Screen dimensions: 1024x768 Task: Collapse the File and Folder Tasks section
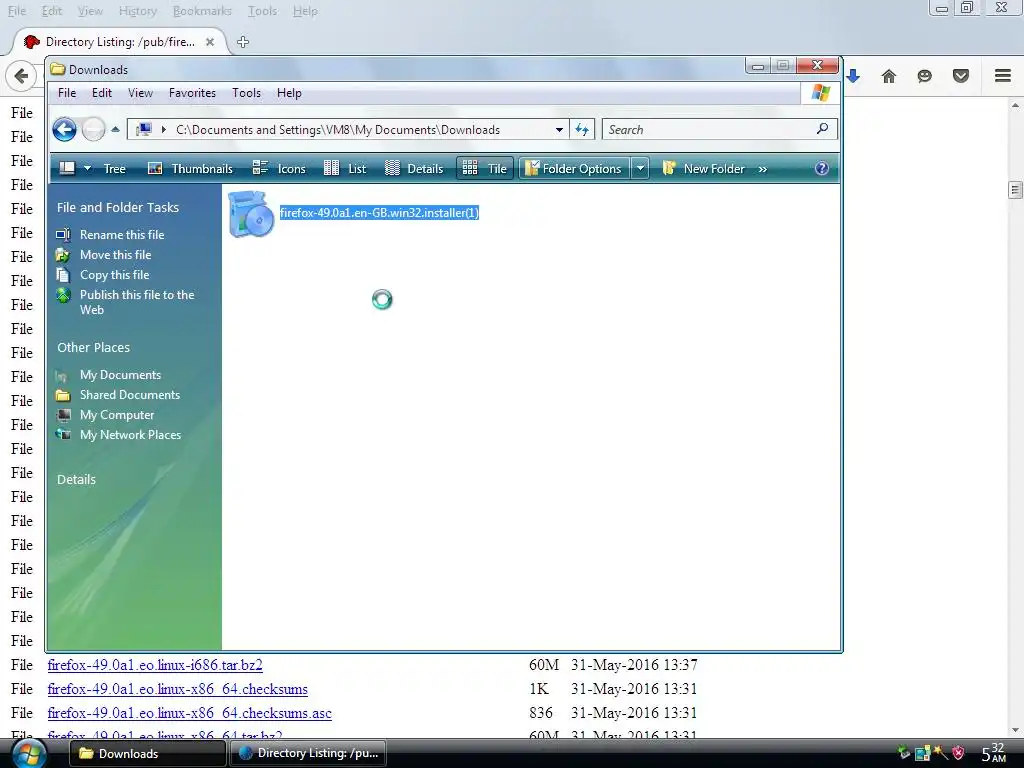point(118,207)
